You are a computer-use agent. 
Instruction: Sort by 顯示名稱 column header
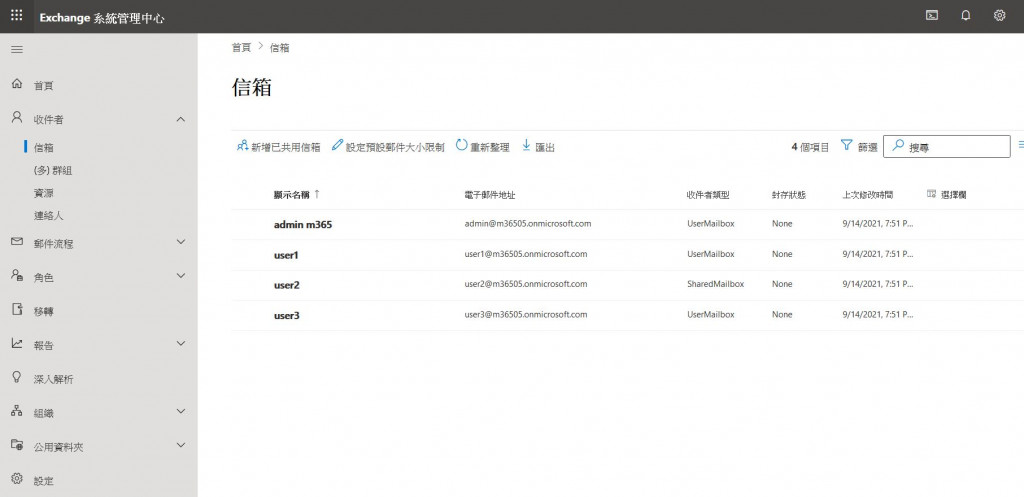291,195
